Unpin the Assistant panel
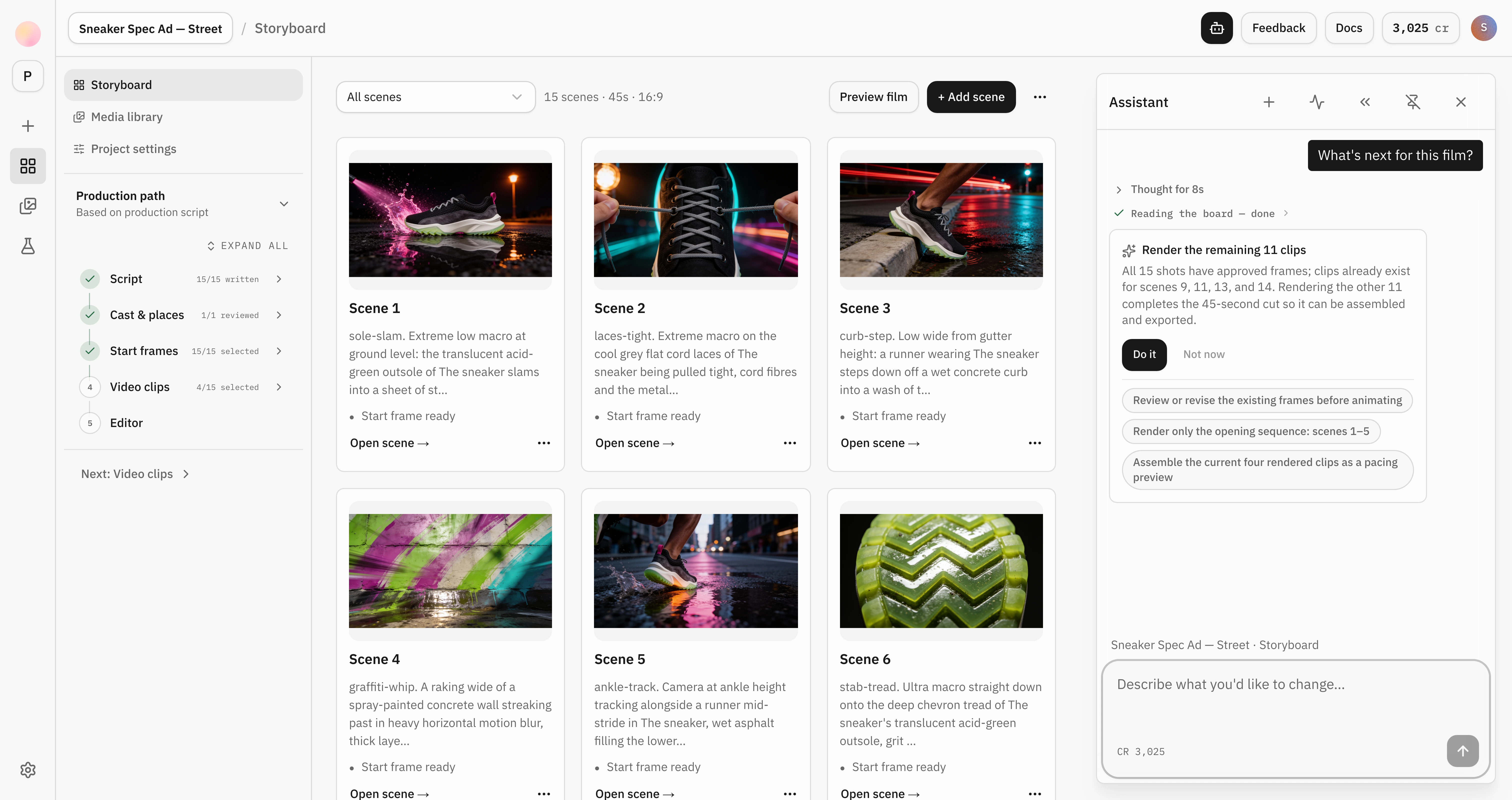This screenshot has height=800, width=1512. pos(1413,102)
